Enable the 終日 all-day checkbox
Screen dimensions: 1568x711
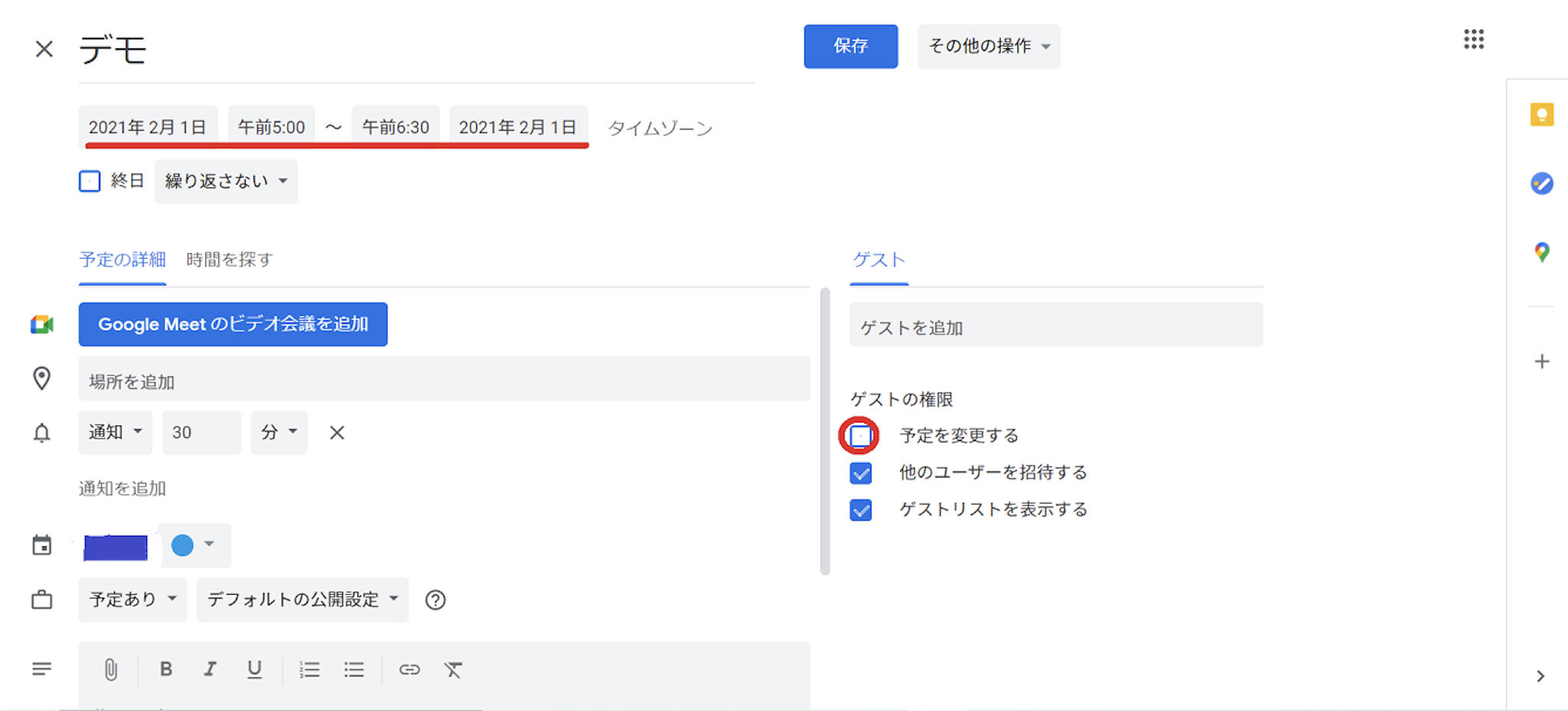click(x=90, y=181)
